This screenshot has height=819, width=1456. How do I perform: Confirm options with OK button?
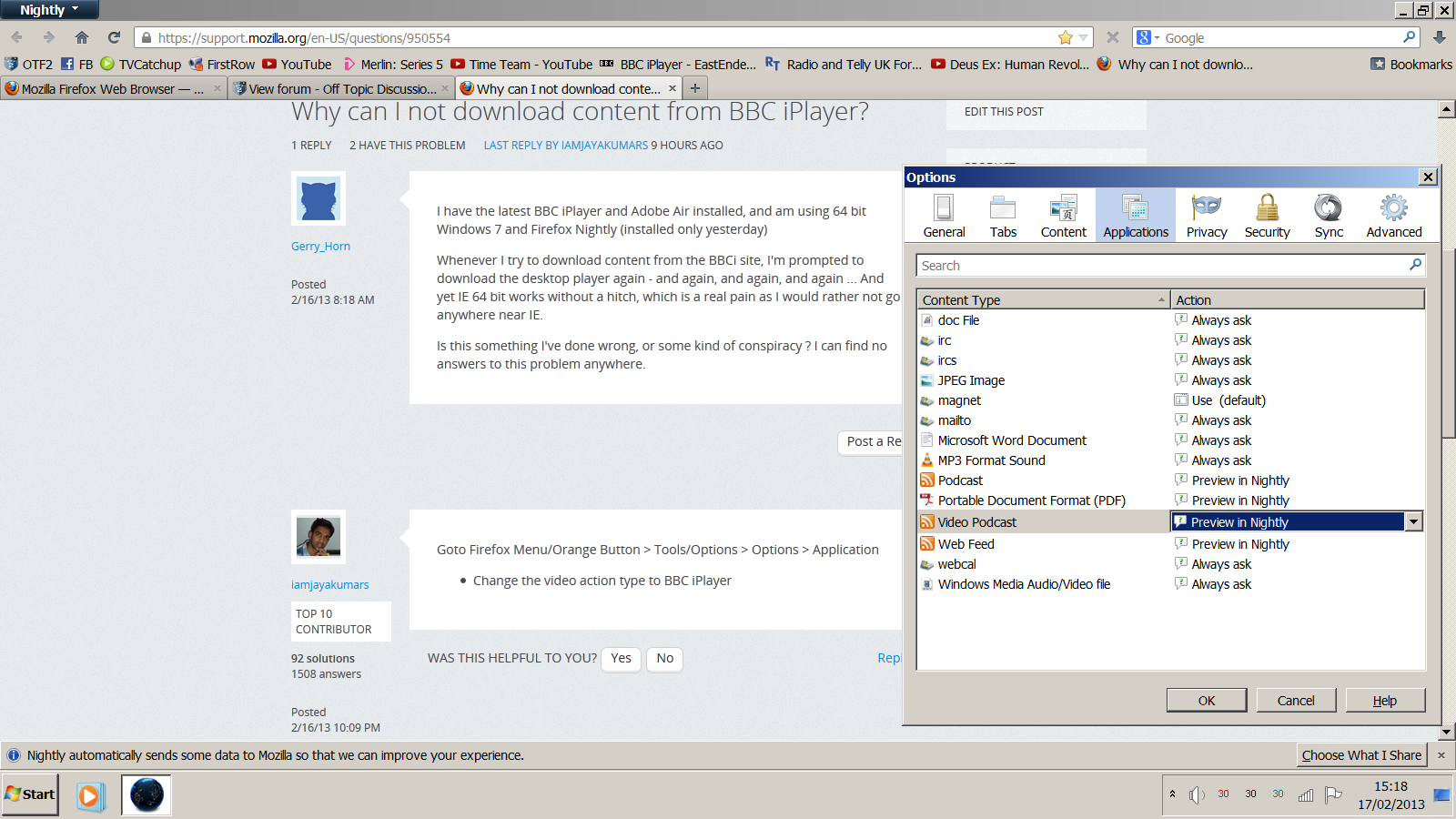coord(1207,700)
